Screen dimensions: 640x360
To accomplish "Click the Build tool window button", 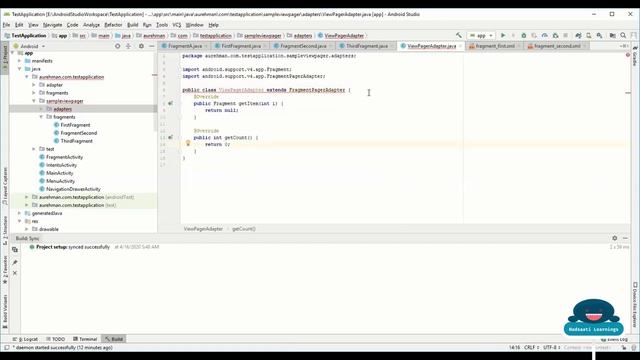I will (114, 339).
